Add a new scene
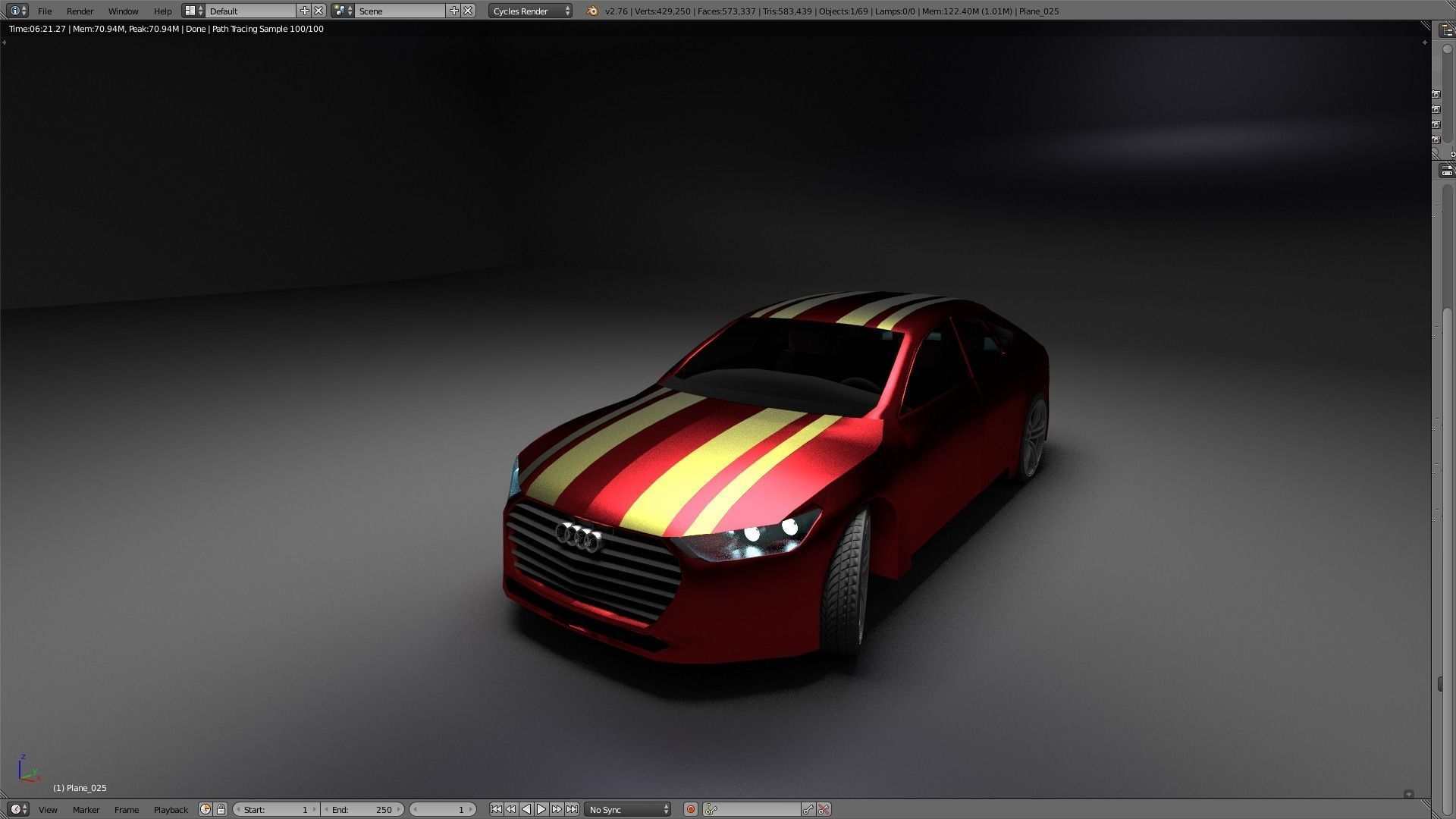 pyautogui.click(x=453, y=11)
